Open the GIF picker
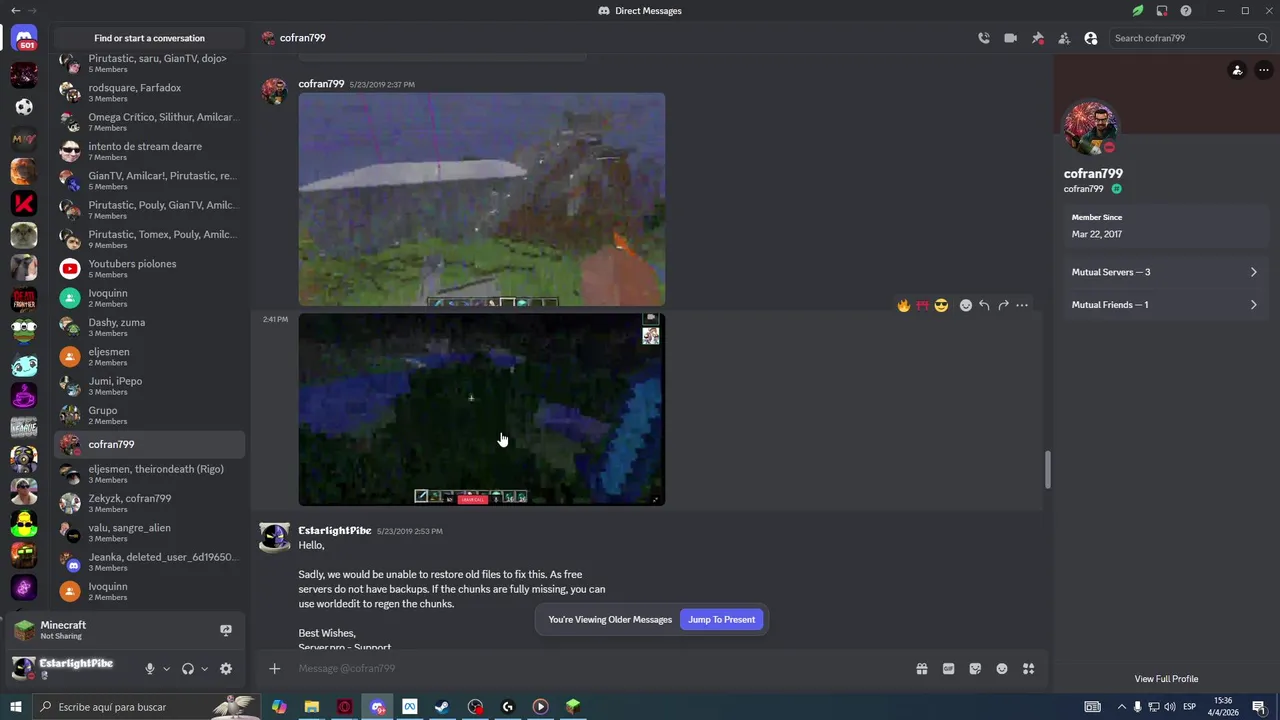1280x720 pixels. [948, 669]
